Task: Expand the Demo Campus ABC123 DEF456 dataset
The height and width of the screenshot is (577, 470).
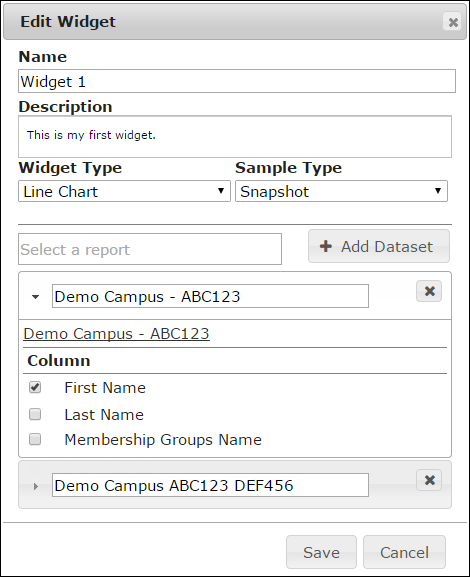Action: (36, 486)
